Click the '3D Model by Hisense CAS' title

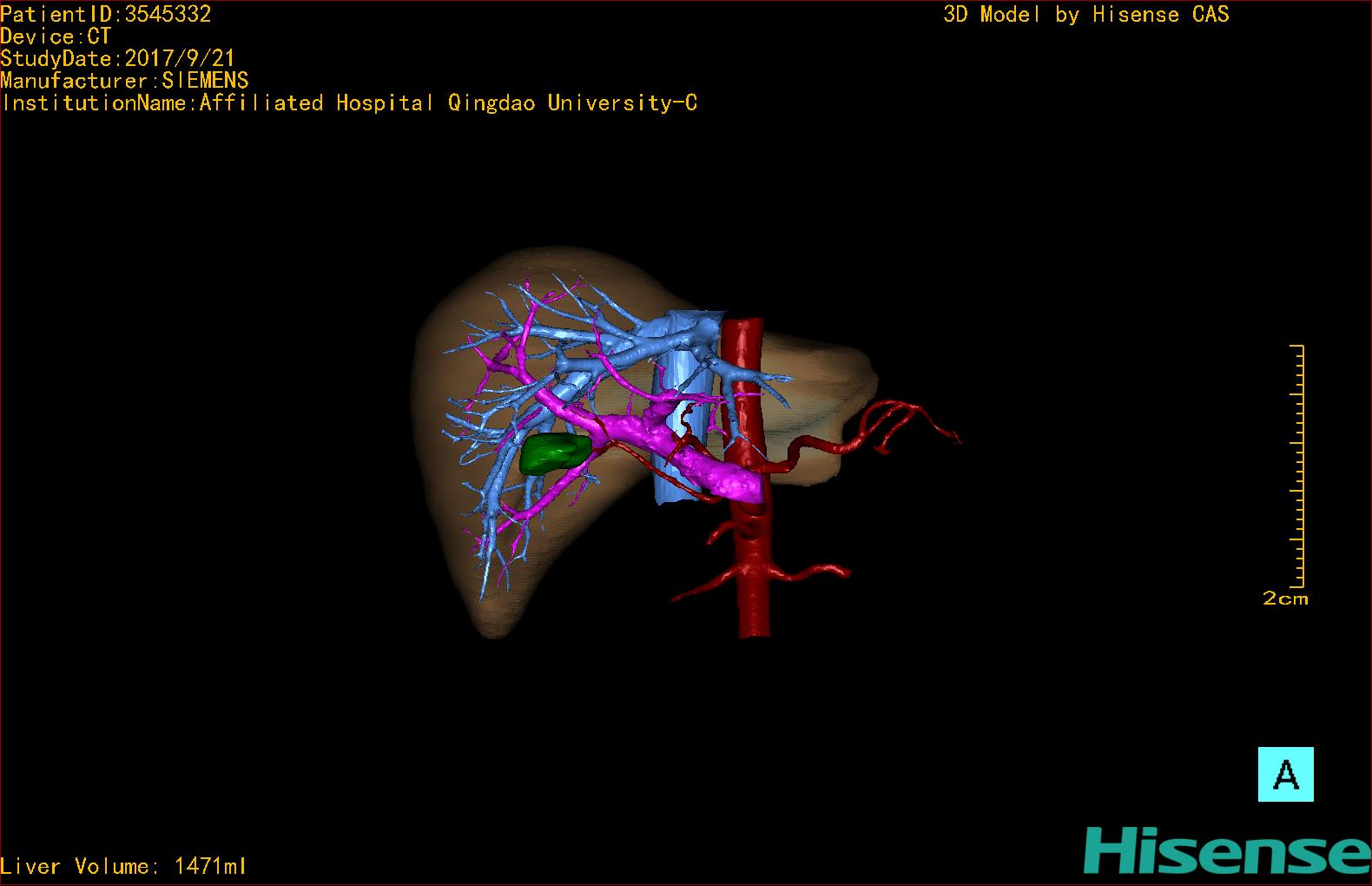[1086, 15]
